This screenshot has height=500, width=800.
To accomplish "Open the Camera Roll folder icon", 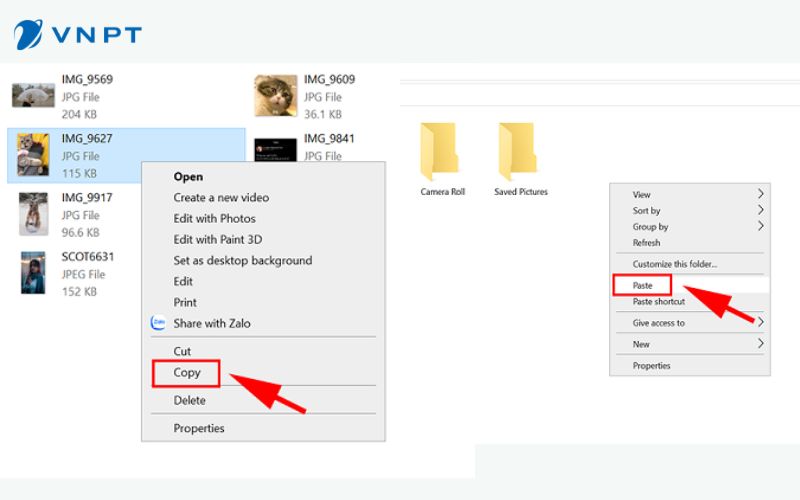I will (439, 152).
